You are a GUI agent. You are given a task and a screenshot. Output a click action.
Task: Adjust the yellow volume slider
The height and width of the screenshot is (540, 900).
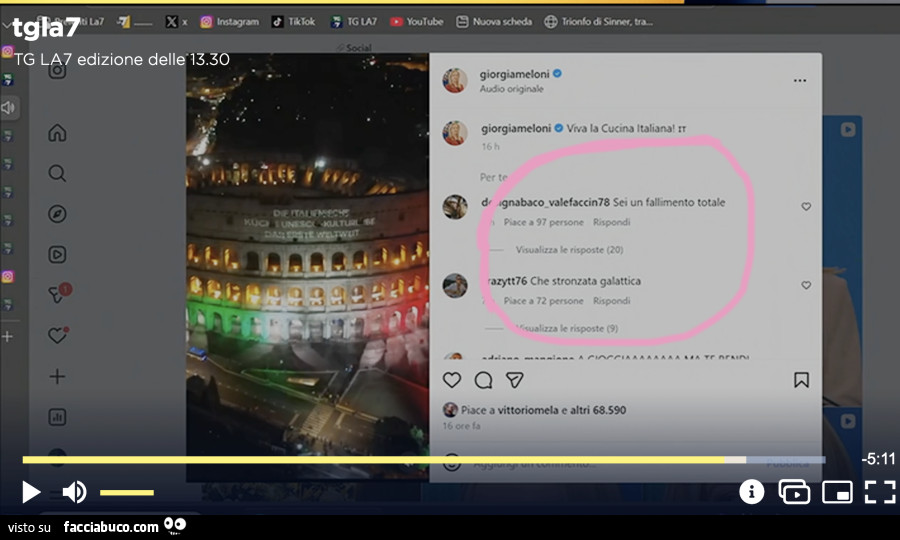[127, 492]
